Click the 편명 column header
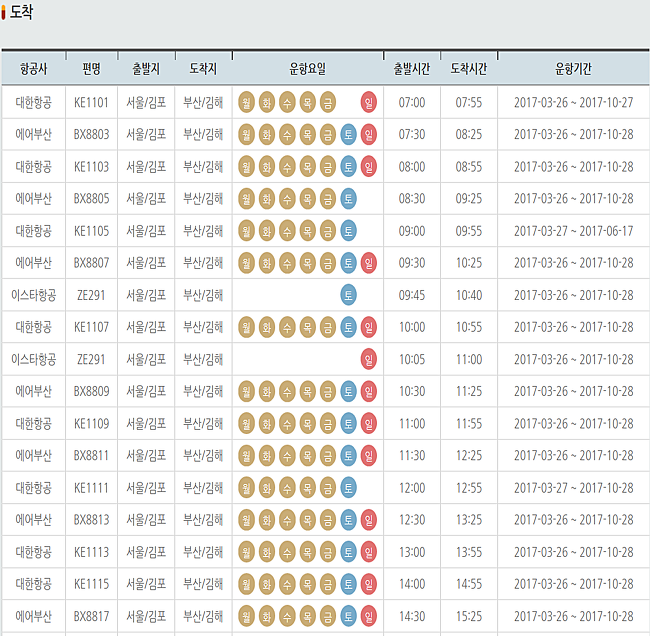 point(91,69)
